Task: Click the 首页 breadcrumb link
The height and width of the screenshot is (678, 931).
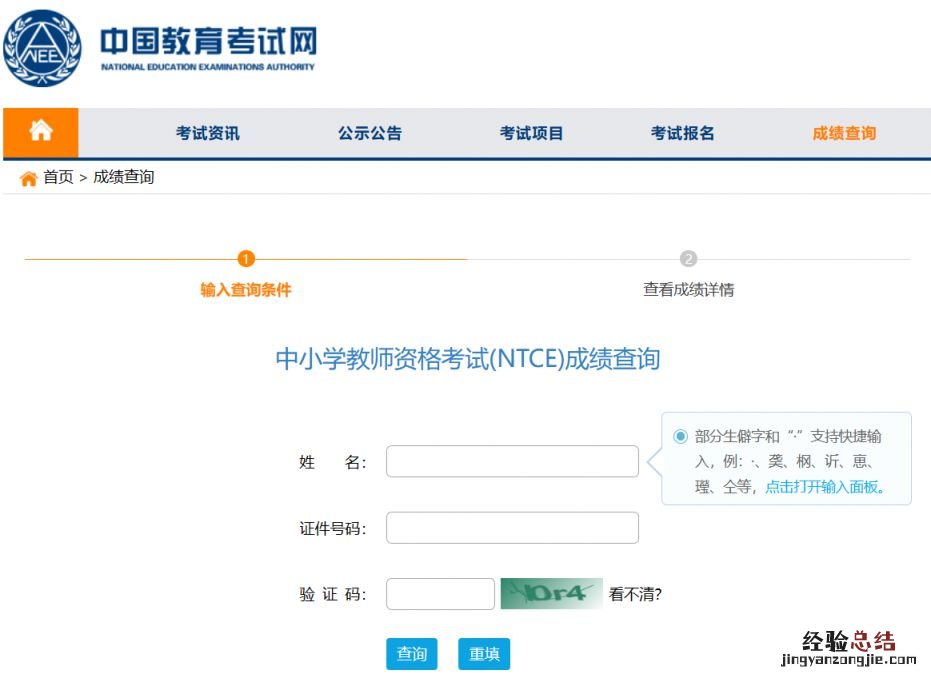Action: [x=58, y=177]
